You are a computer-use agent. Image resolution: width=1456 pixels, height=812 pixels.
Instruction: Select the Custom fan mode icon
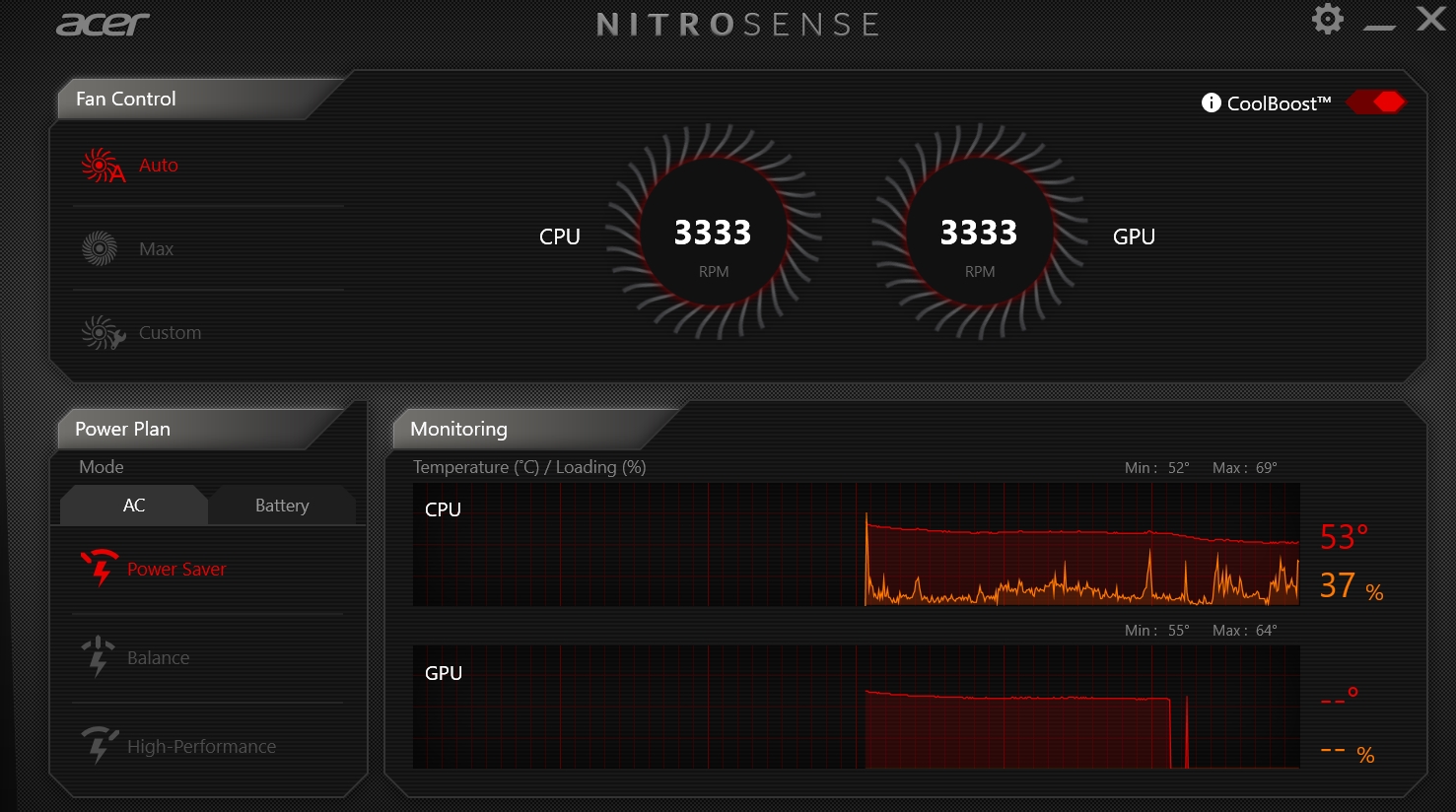[103, 333]
